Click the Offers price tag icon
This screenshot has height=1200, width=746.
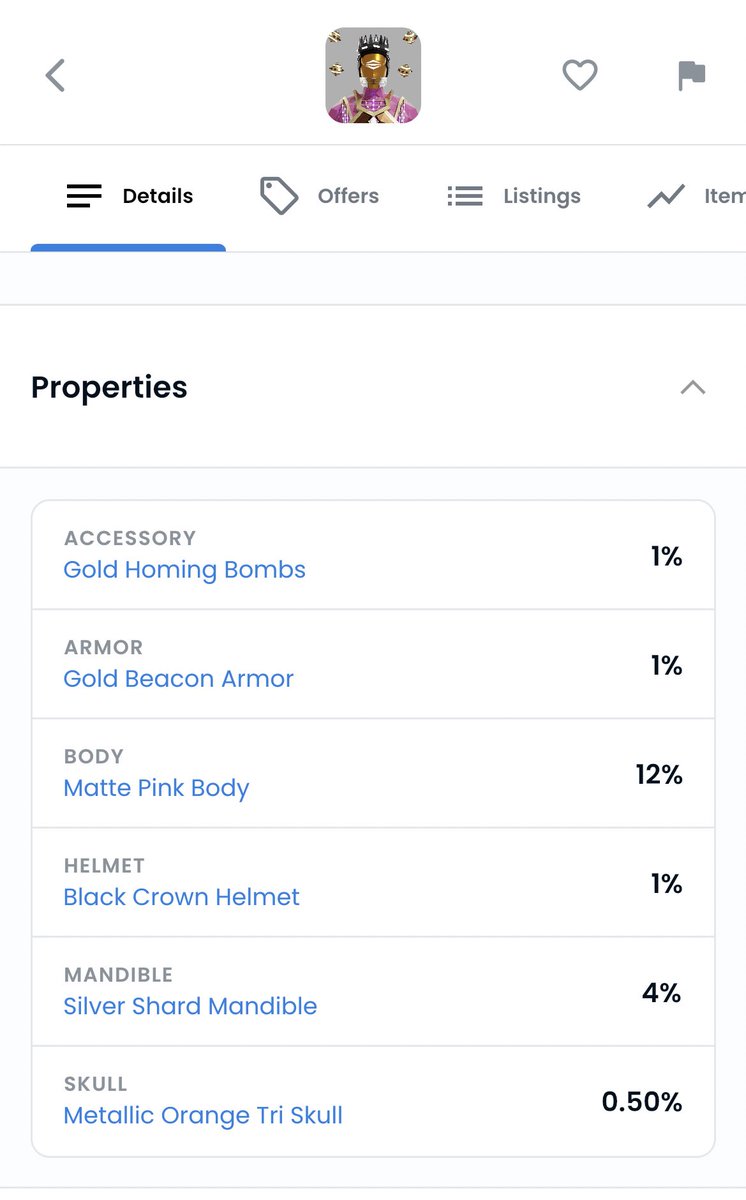pos(279,196)
